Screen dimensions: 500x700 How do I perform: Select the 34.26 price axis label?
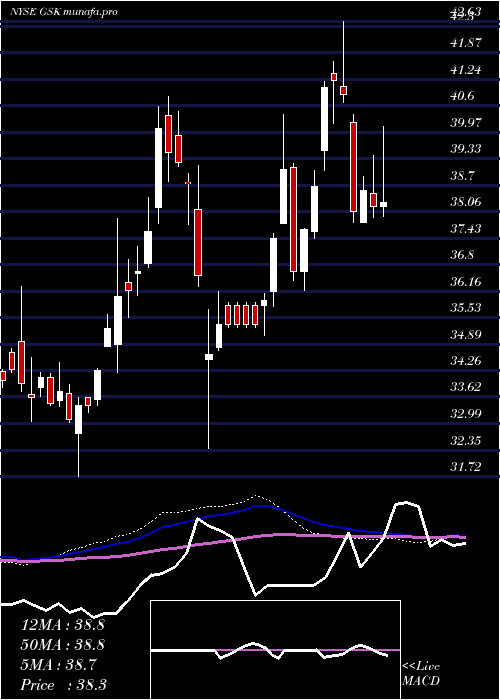coord(466,361)
